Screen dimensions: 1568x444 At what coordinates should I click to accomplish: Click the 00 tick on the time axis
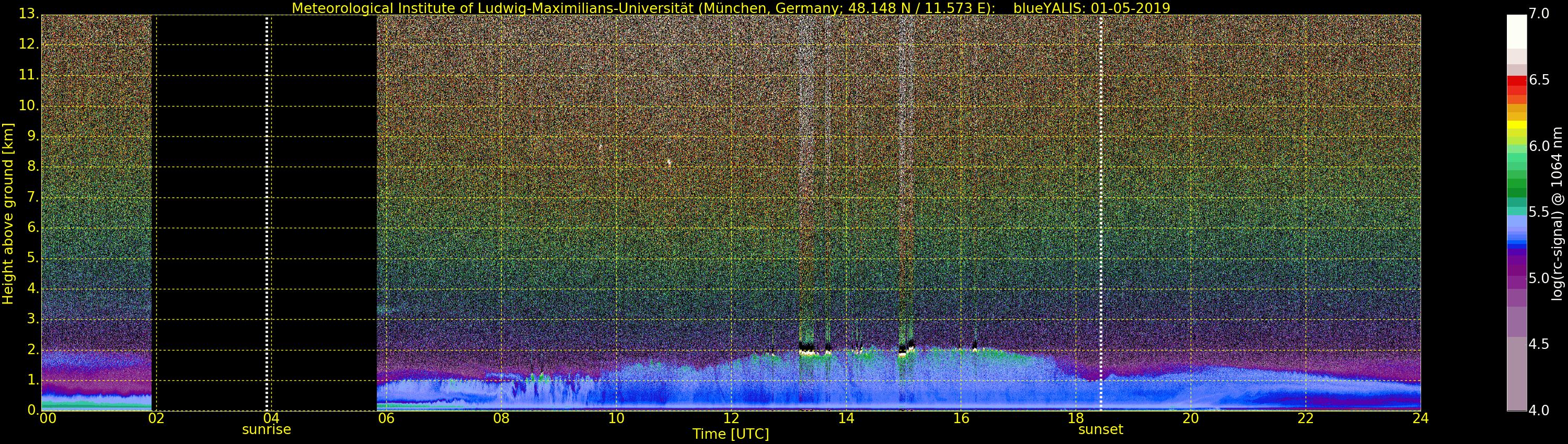click(48, 418)
